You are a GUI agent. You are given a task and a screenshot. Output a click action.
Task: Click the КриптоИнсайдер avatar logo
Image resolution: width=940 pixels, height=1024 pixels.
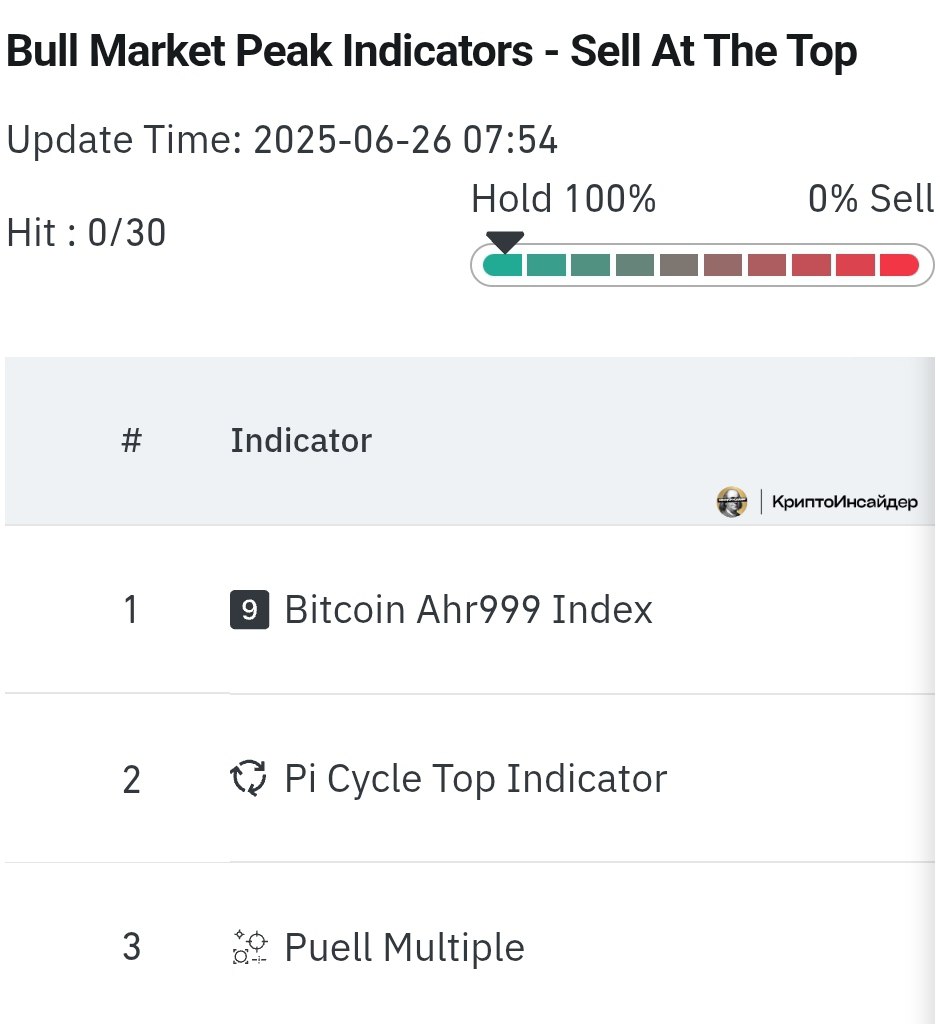click(x=732, y=502)
